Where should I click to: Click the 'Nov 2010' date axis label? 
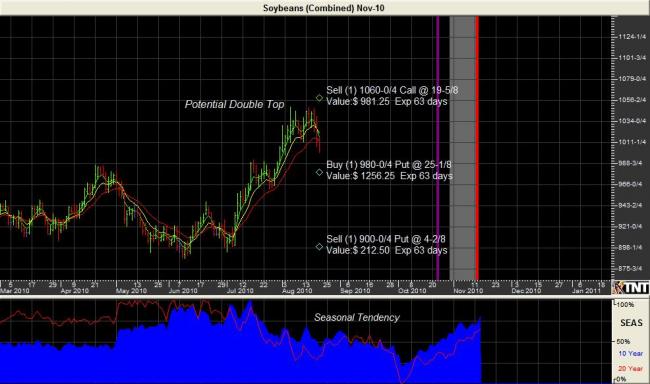coord(468,291)
